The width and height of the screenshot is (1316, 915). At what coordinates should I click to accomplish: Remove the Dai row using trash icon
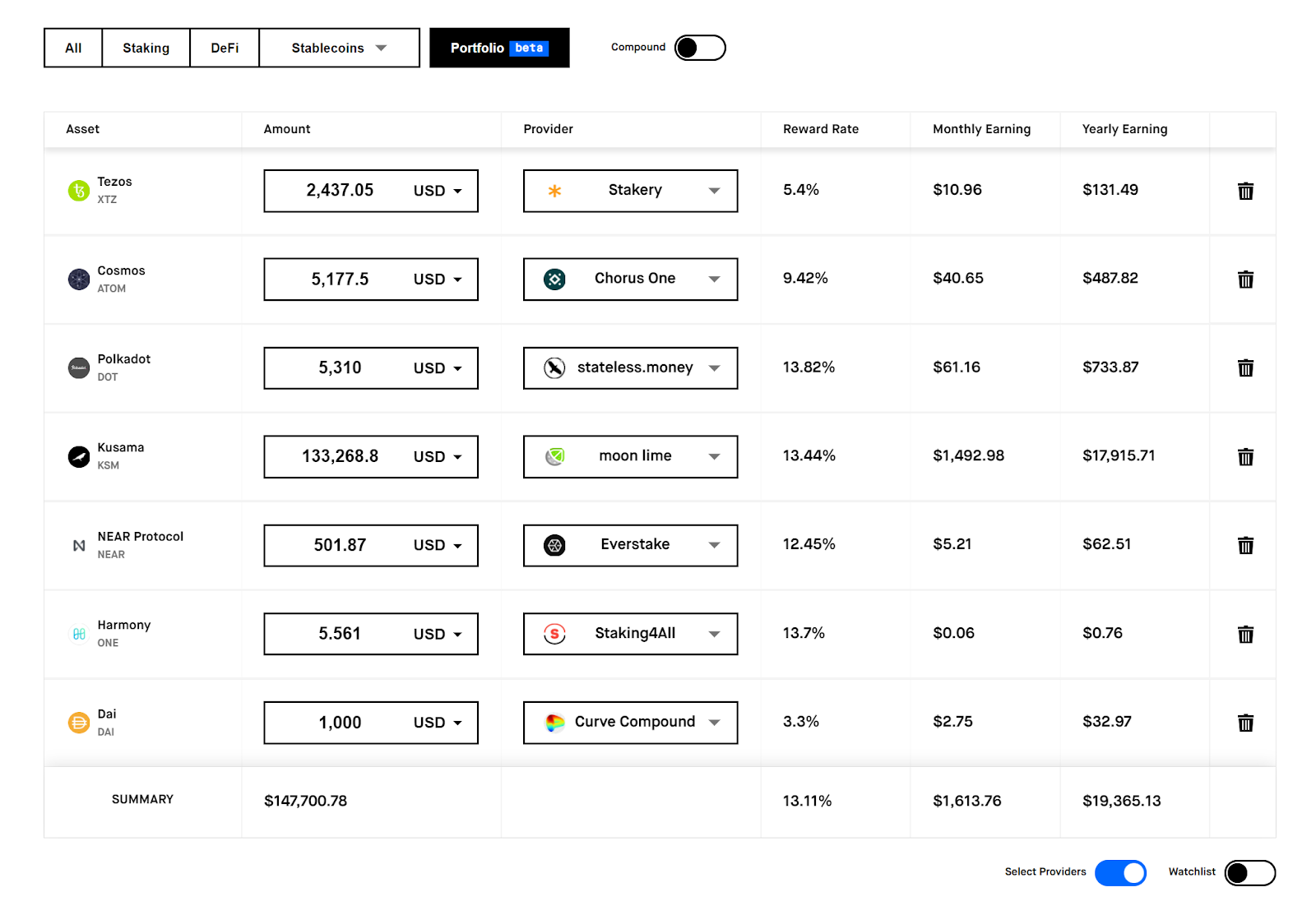click(1245, 723)
